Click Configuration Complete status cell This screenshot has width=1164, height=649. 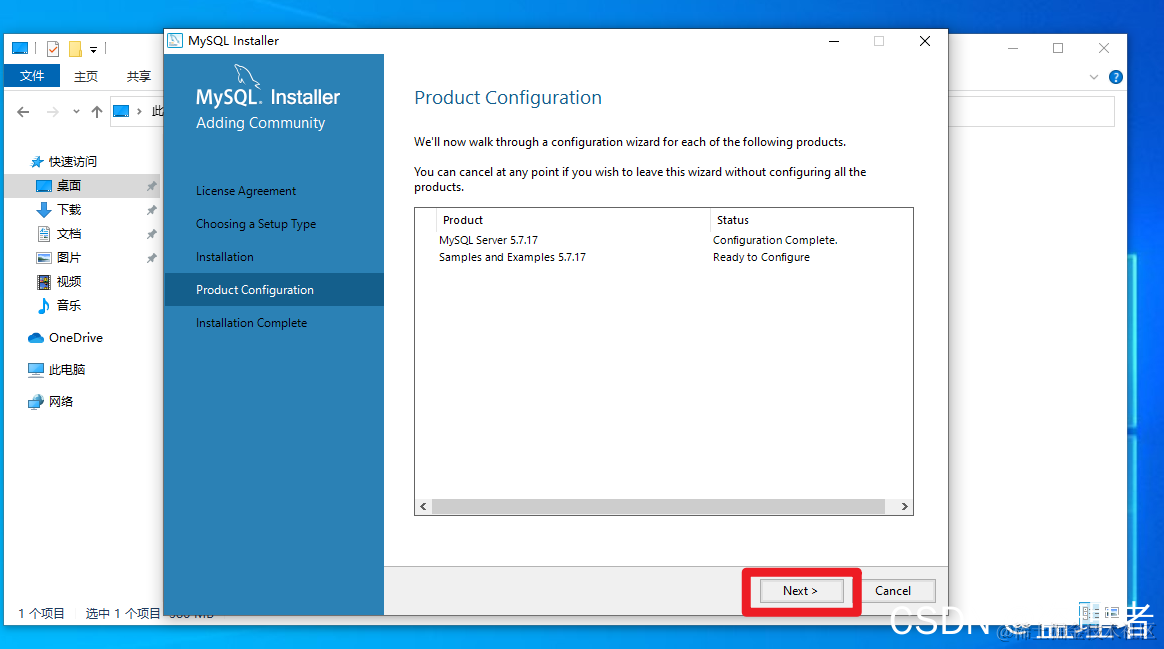(x=775, y=240)
